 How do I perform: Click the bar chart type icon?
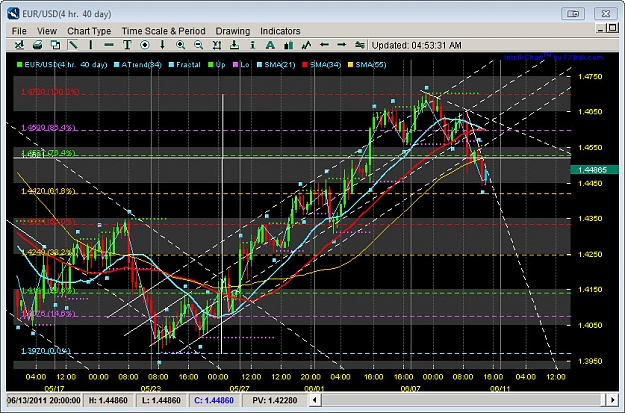point(288,45)
